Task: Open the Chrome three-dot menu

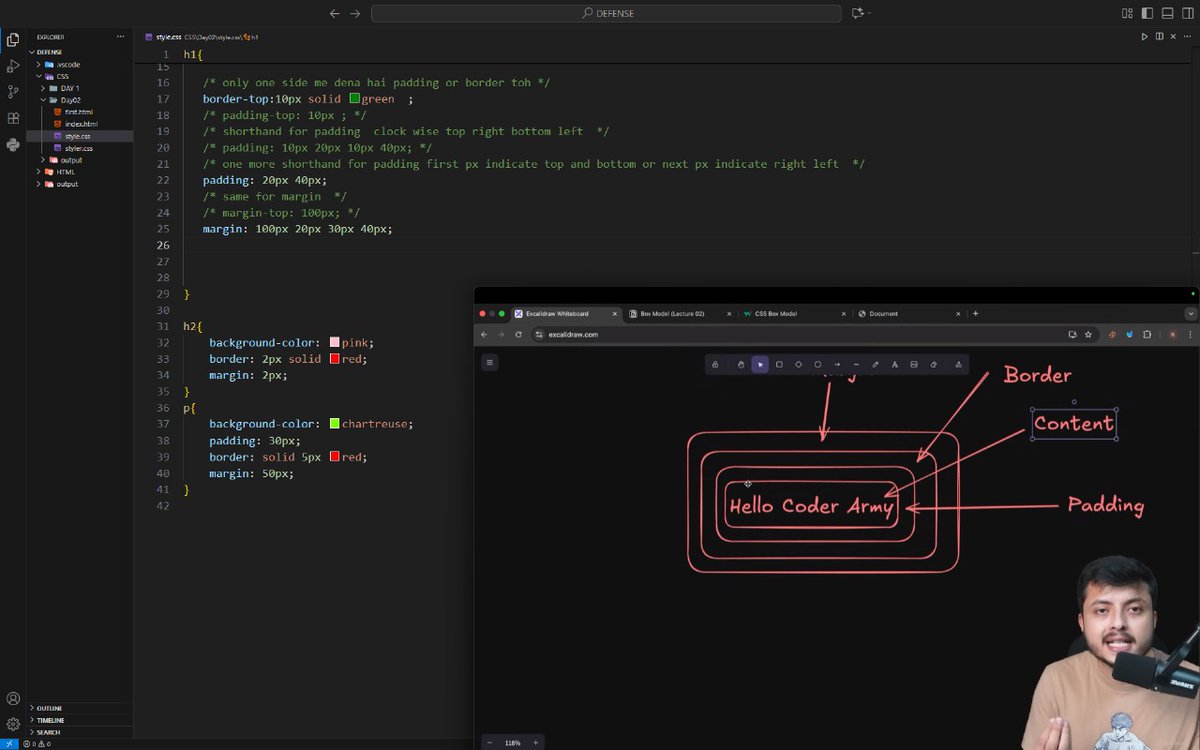Action: [1189, 334]
